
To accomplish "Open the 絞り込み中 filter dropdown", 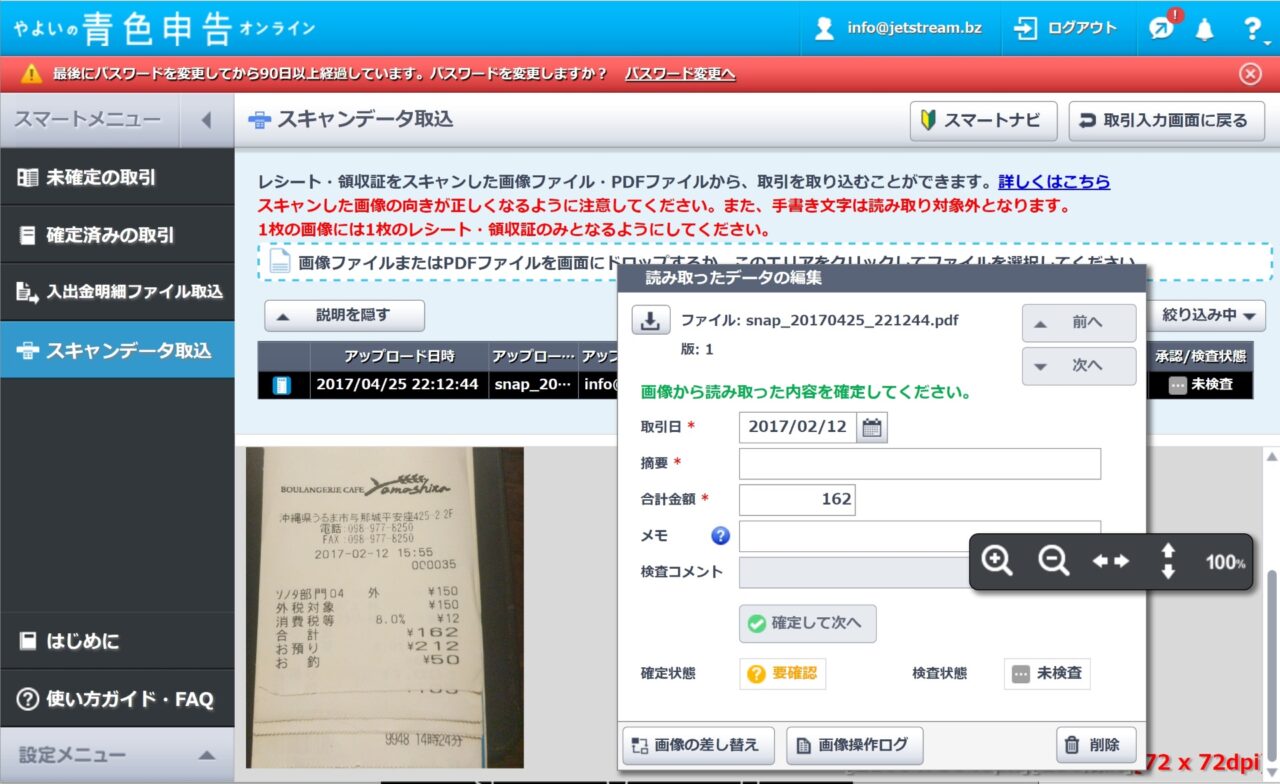I will pos(1208,316).
